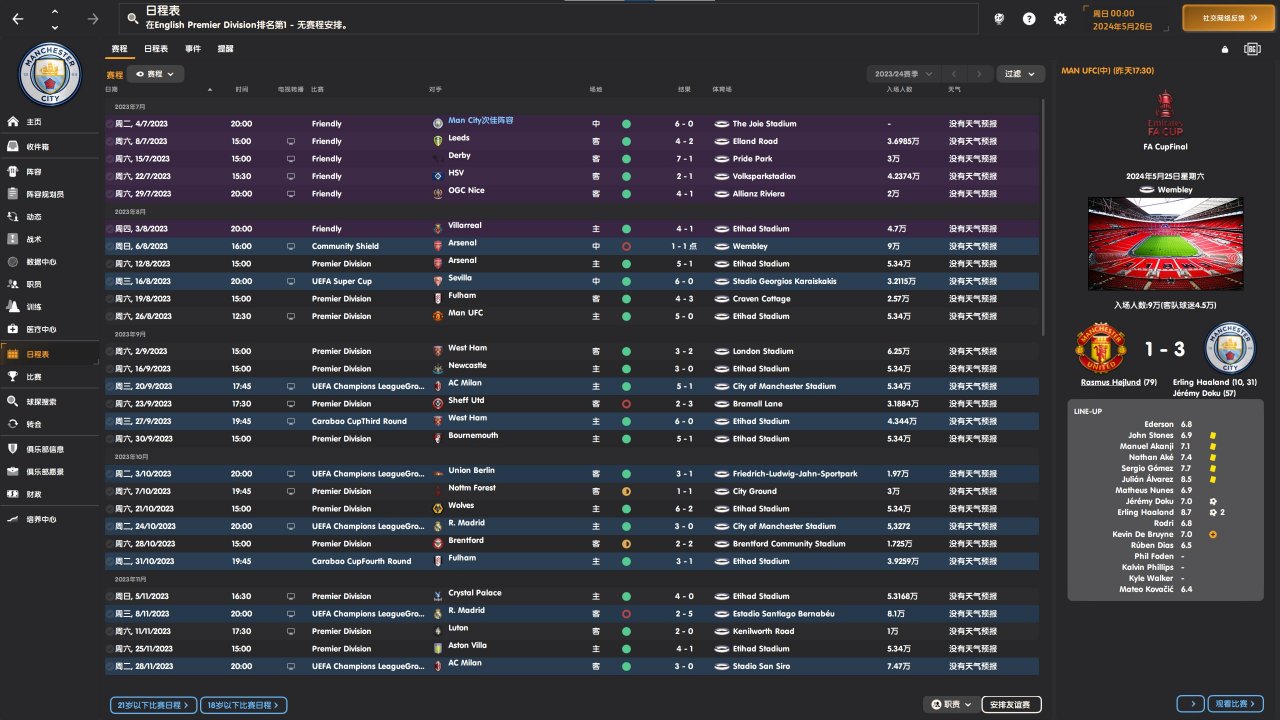Toggle row marker for 4/7/2023 friendly
Image resolution: width=1280 pixels, height=720 pixels.
click(x=110, y=124)
